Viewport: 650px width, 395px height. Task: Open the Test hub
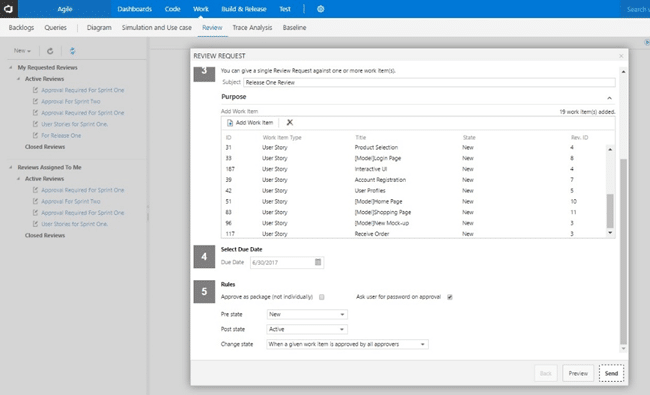[285, 9]
